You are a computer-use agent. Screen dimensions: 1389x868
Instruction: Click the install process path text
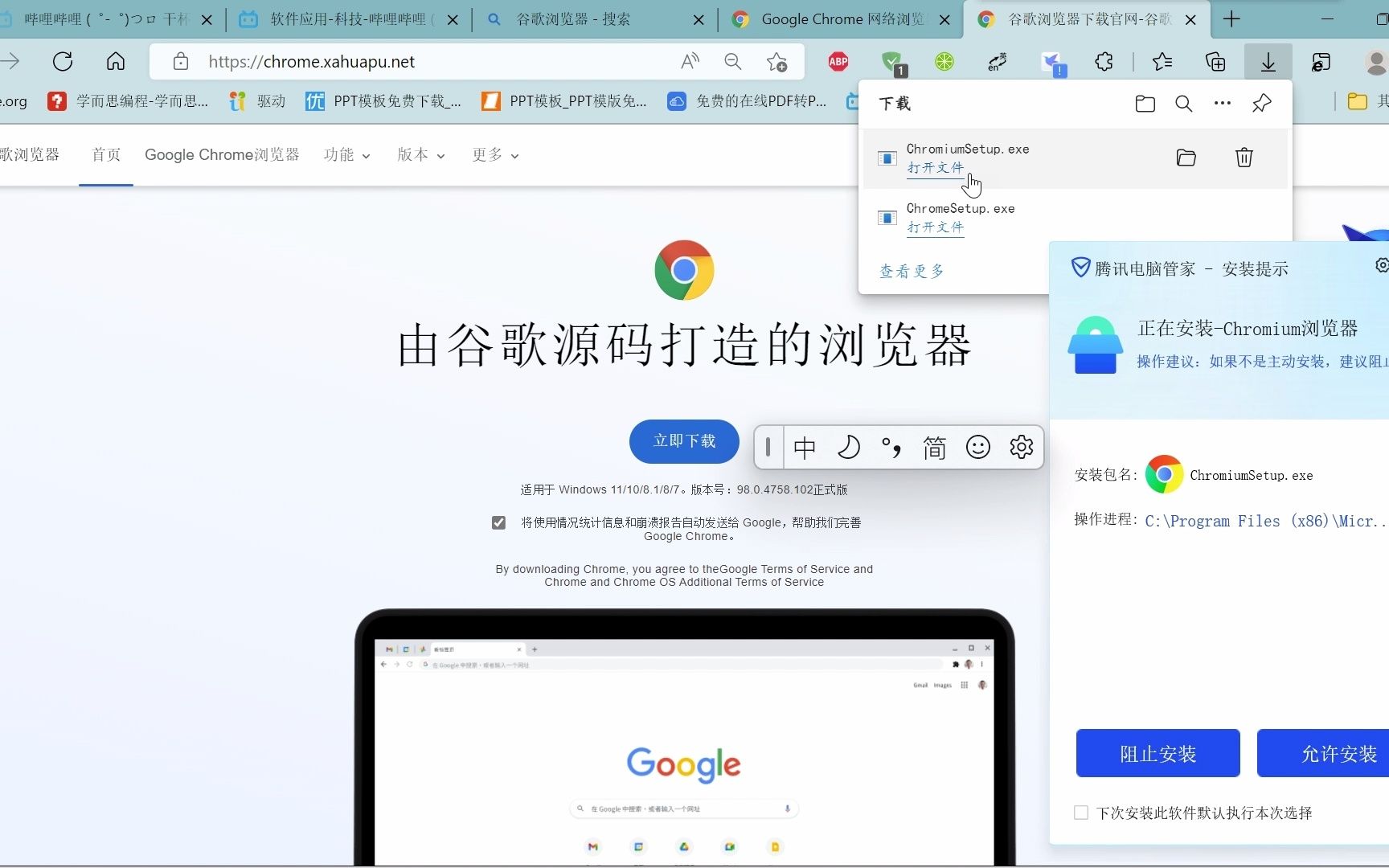tap(1265, 521)
